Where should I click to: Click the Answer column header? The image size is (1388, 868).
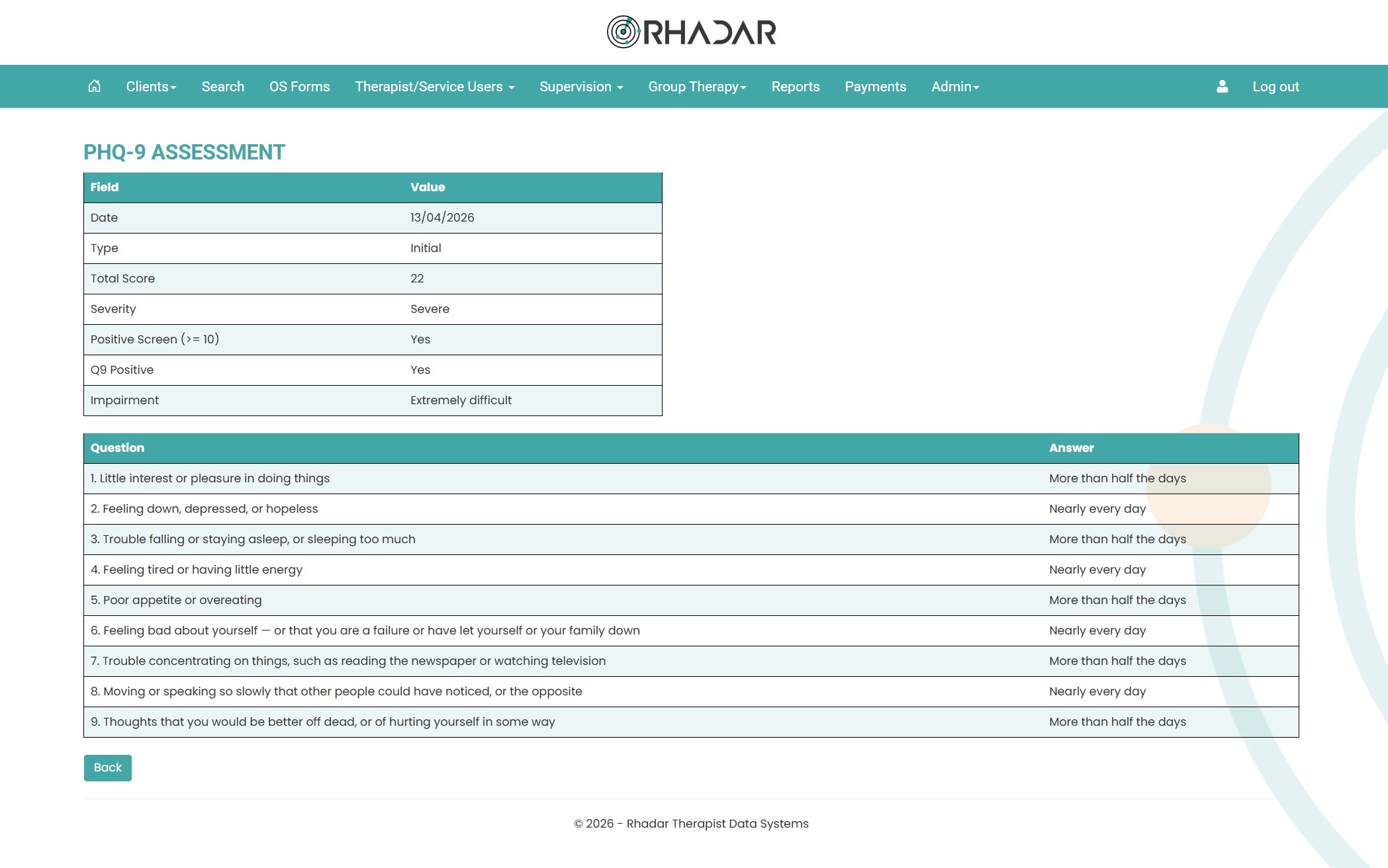click(1072, 448)
